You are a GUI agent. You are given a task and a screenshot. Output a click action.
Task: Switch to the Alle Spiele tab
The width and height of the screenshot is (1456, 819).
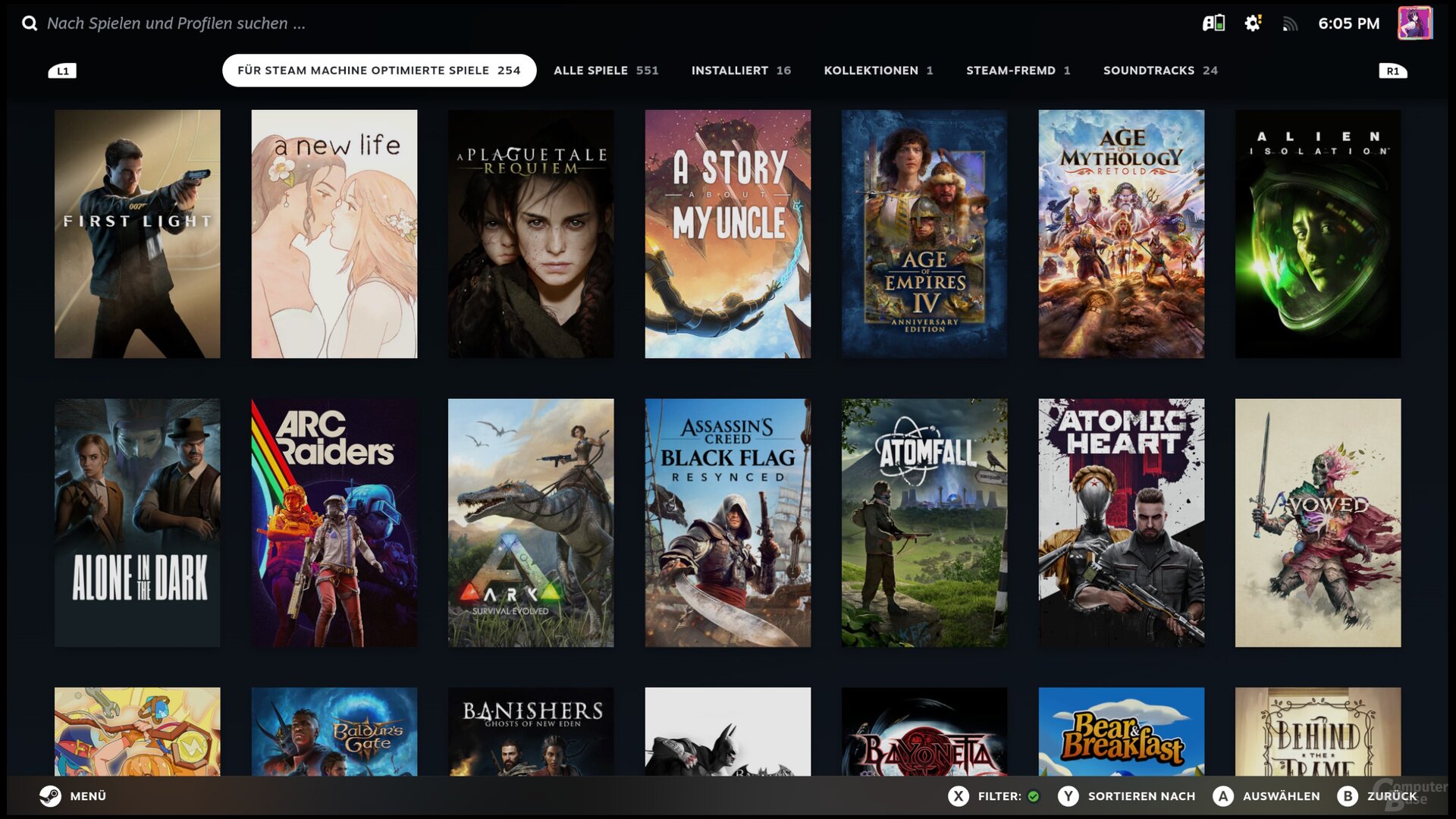[606, 71]
